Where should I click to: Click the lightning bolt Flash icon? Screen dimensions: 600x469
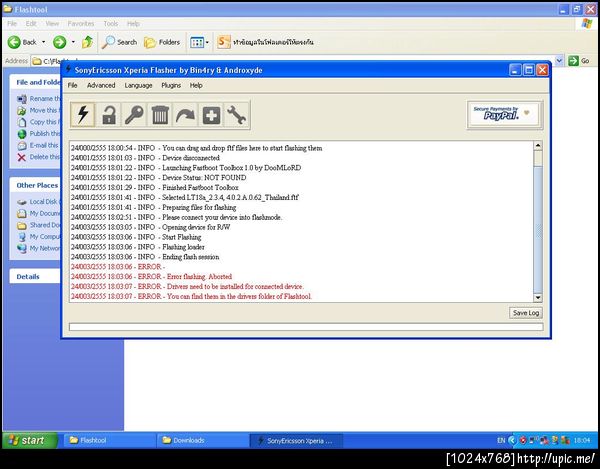point(83,115)
